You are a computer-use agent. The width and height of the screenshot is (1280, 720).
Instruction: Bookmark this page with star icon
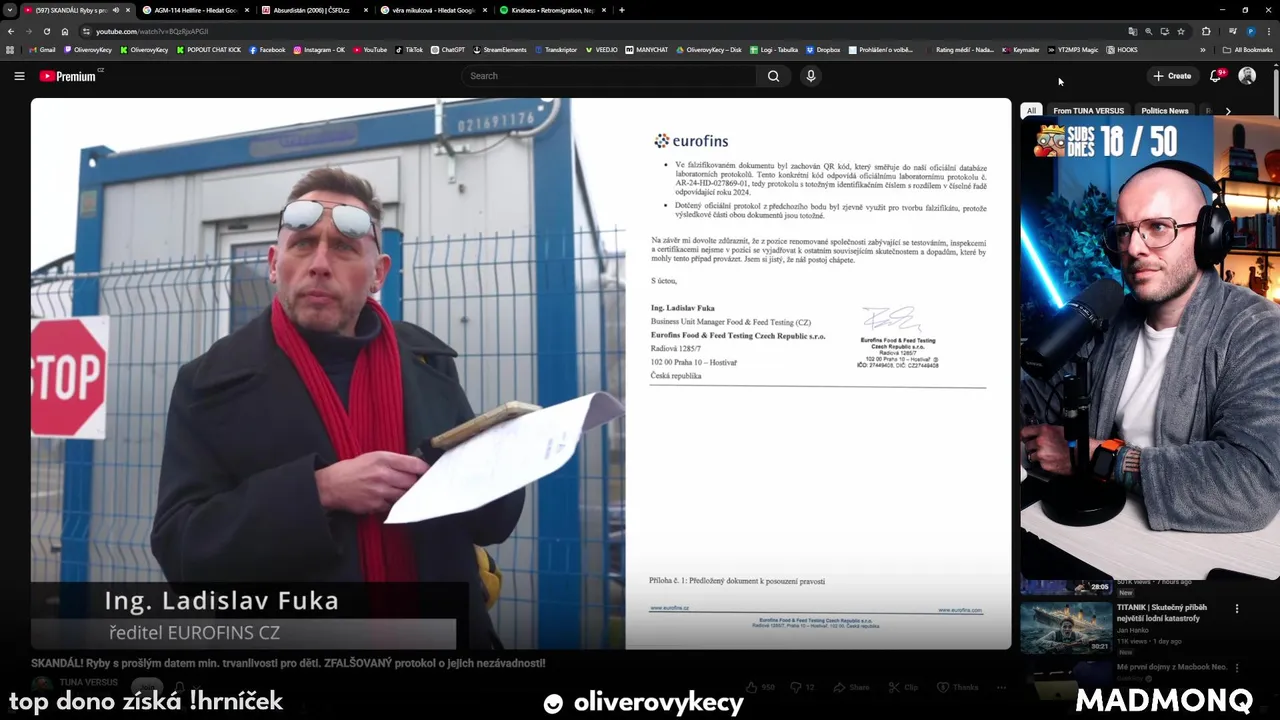[1181, 31]
